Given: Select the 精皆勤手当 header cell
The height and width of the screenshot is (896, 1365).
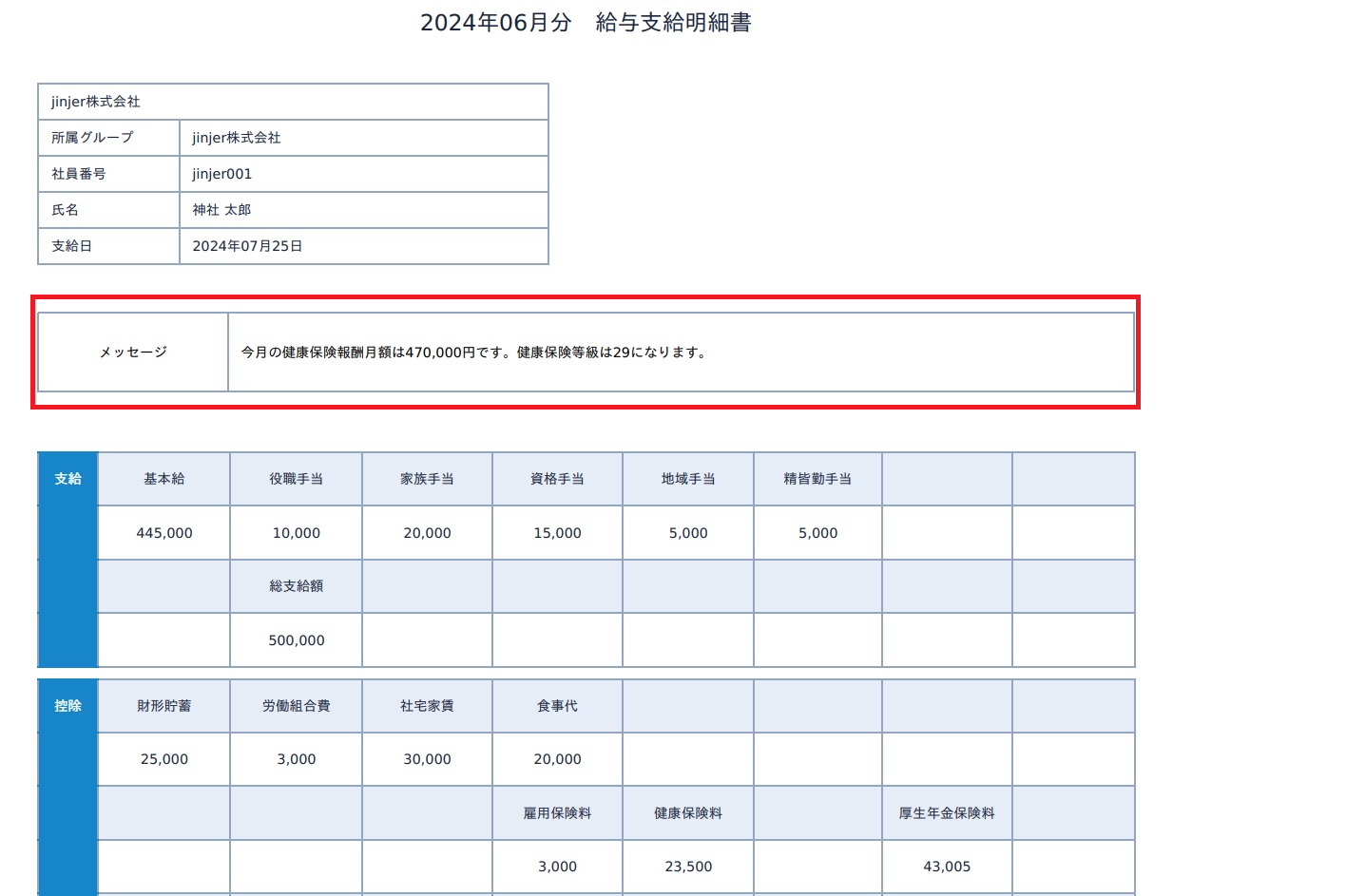Looking at the screenshot, I should pos(818,479).
